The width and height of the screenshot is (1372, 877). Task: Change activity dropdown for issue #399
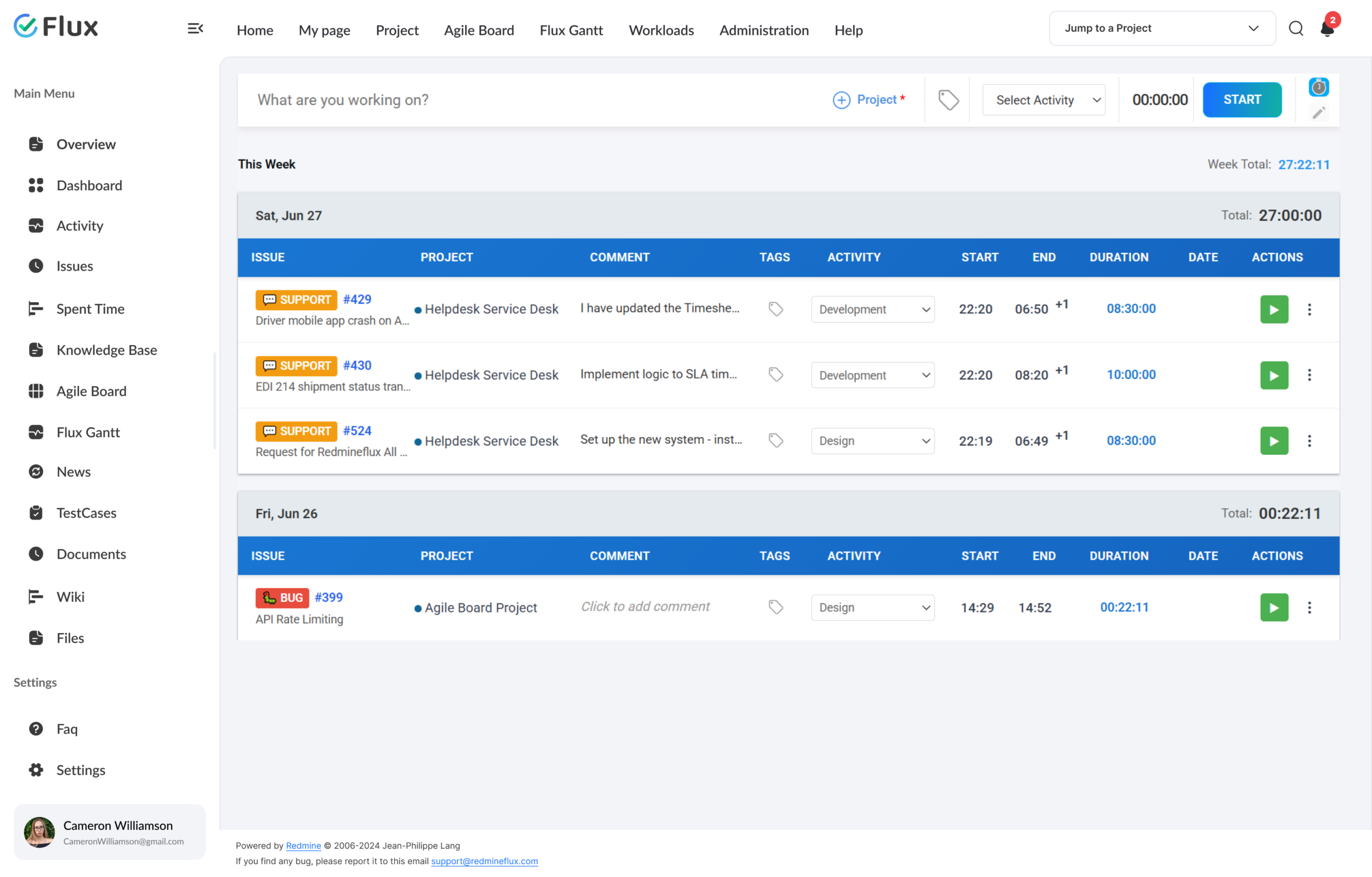pyautogui.click(x=873, y=608)
